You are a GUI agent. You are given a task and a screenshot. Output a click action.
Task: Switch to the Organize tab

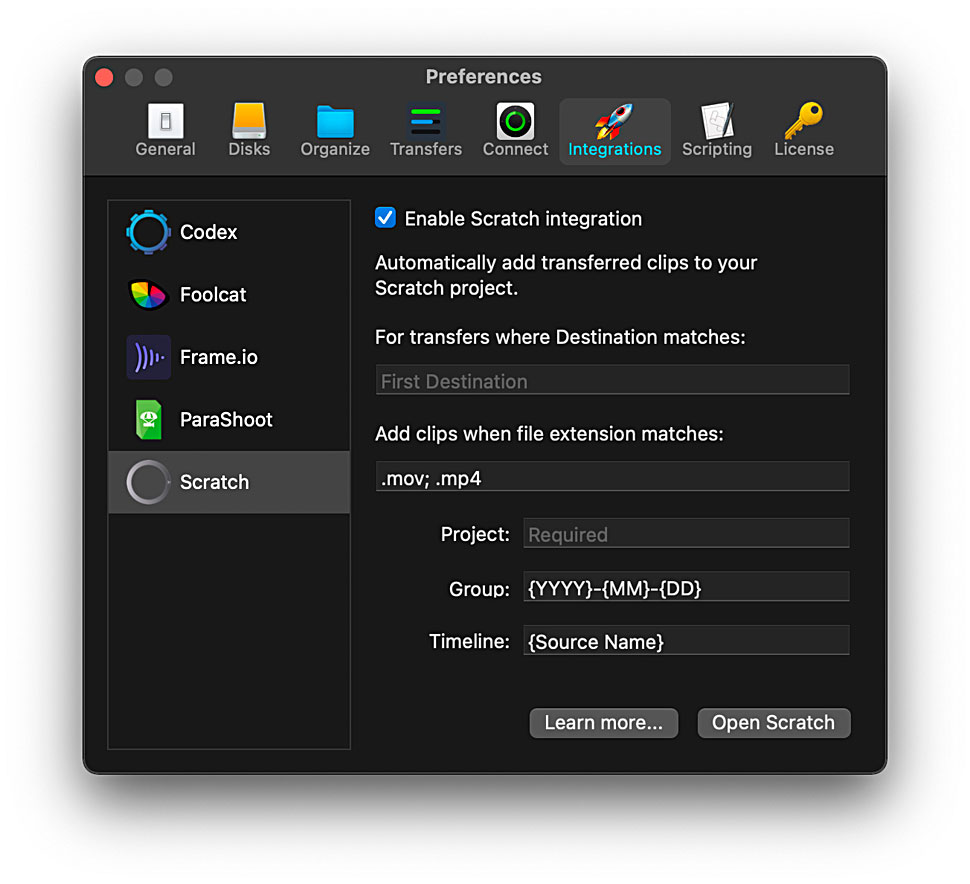[335, 131]
